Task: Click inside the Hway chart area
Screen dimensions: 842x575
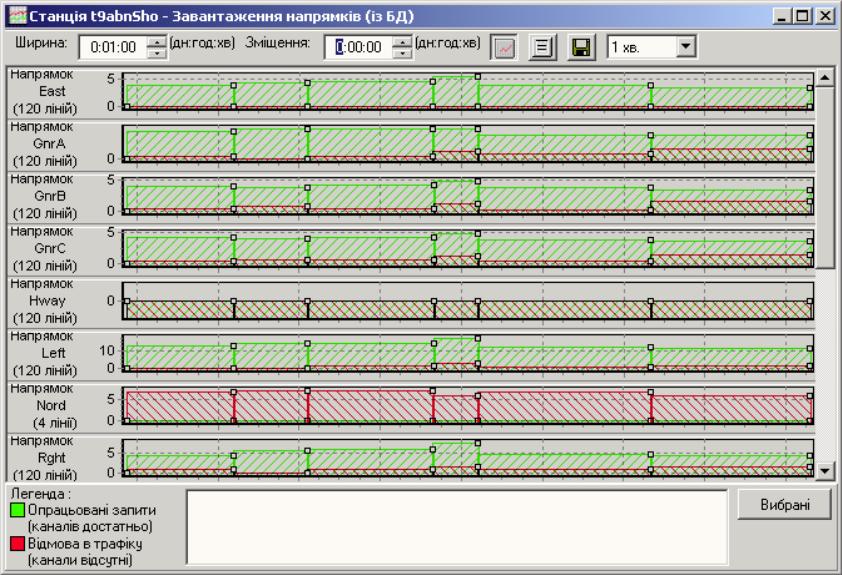Action: (x=467, y=302)
